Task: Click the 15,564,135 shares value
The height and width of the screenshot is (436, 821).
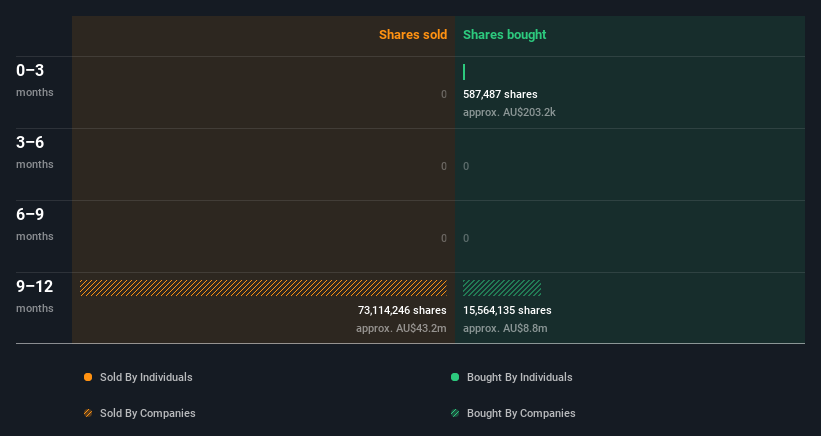Action: 507,310
